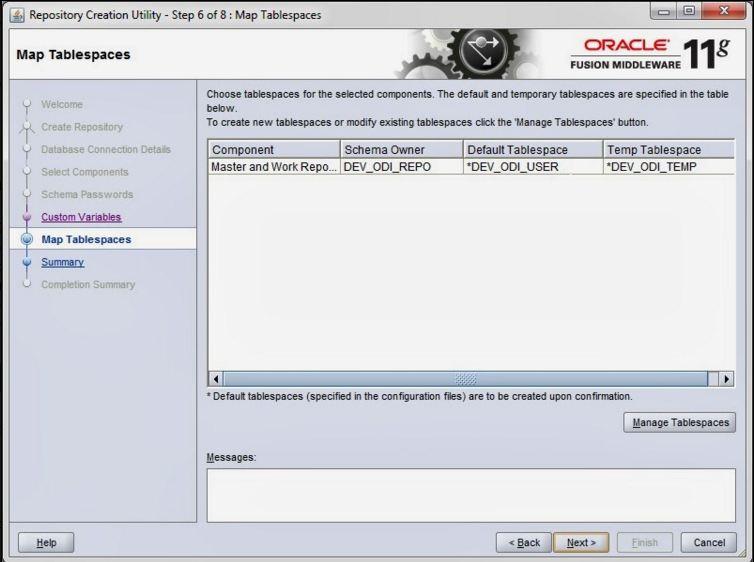Viewport: 754px width, 562px height.
Task: Select the Component column header
Action: click(274, 150)
